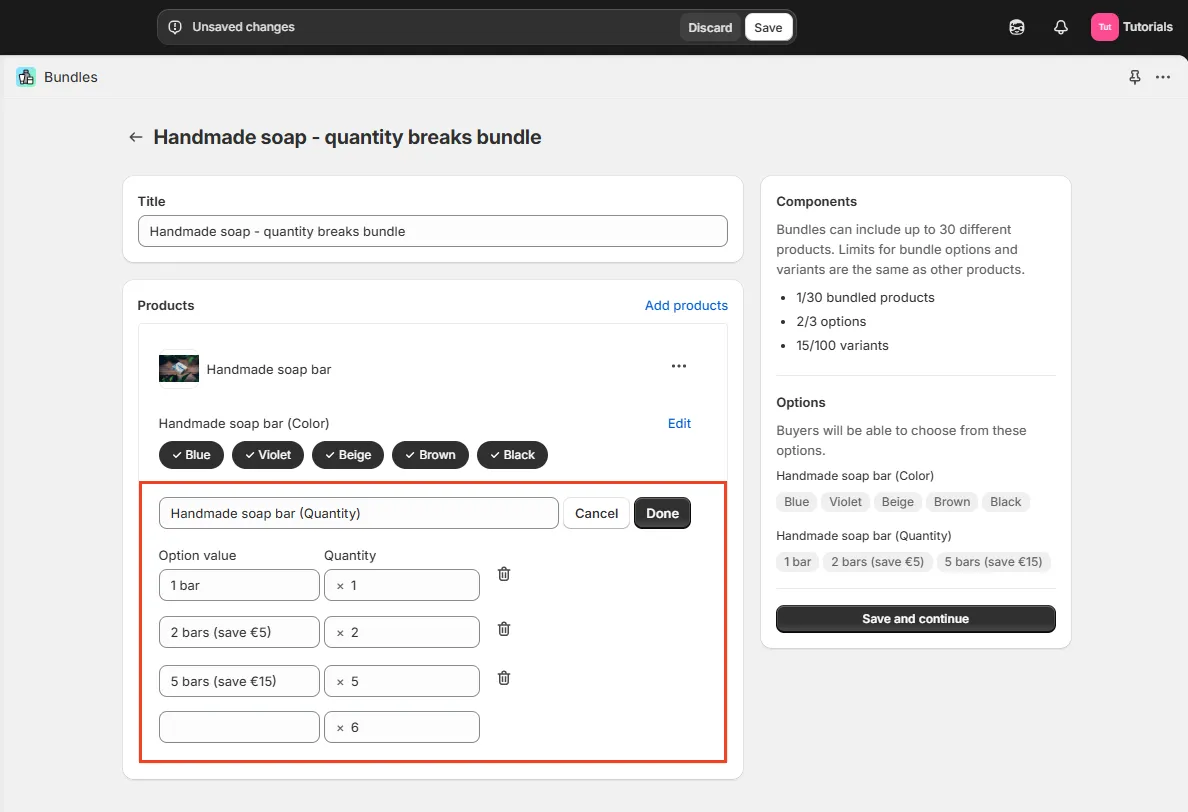Delete the "1 bar" option value
The image size is (1188, 812).
[503, 574]
